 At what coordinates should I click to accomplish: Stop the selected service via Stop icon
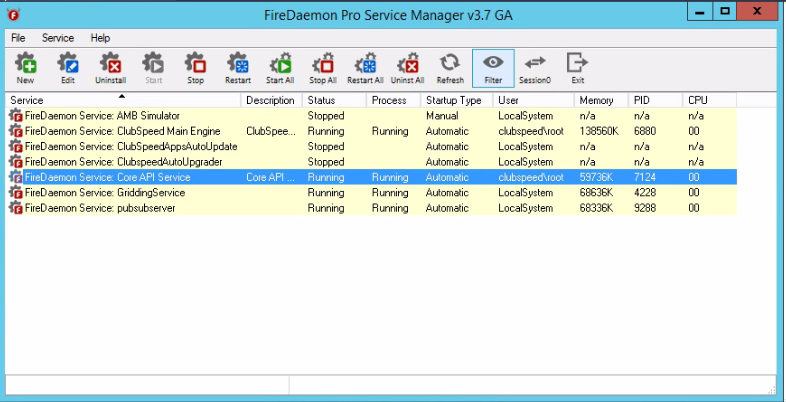point(195,68)
